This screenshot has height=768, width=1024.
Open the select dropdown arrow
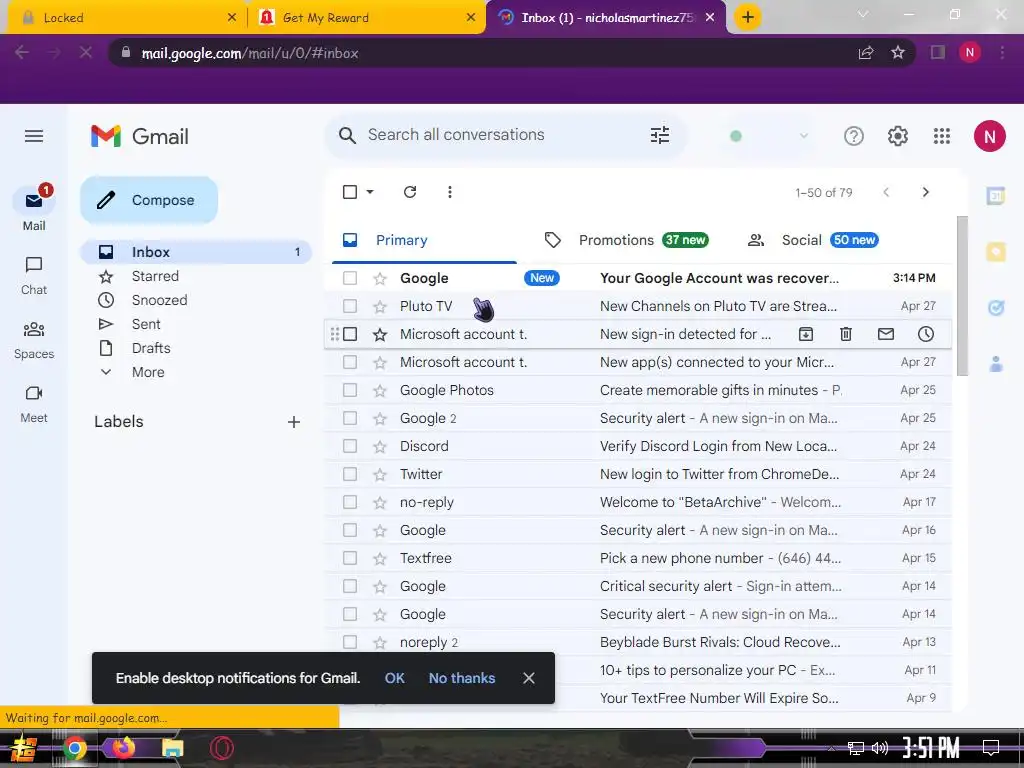pyautogui.click(x=370, y=192)
